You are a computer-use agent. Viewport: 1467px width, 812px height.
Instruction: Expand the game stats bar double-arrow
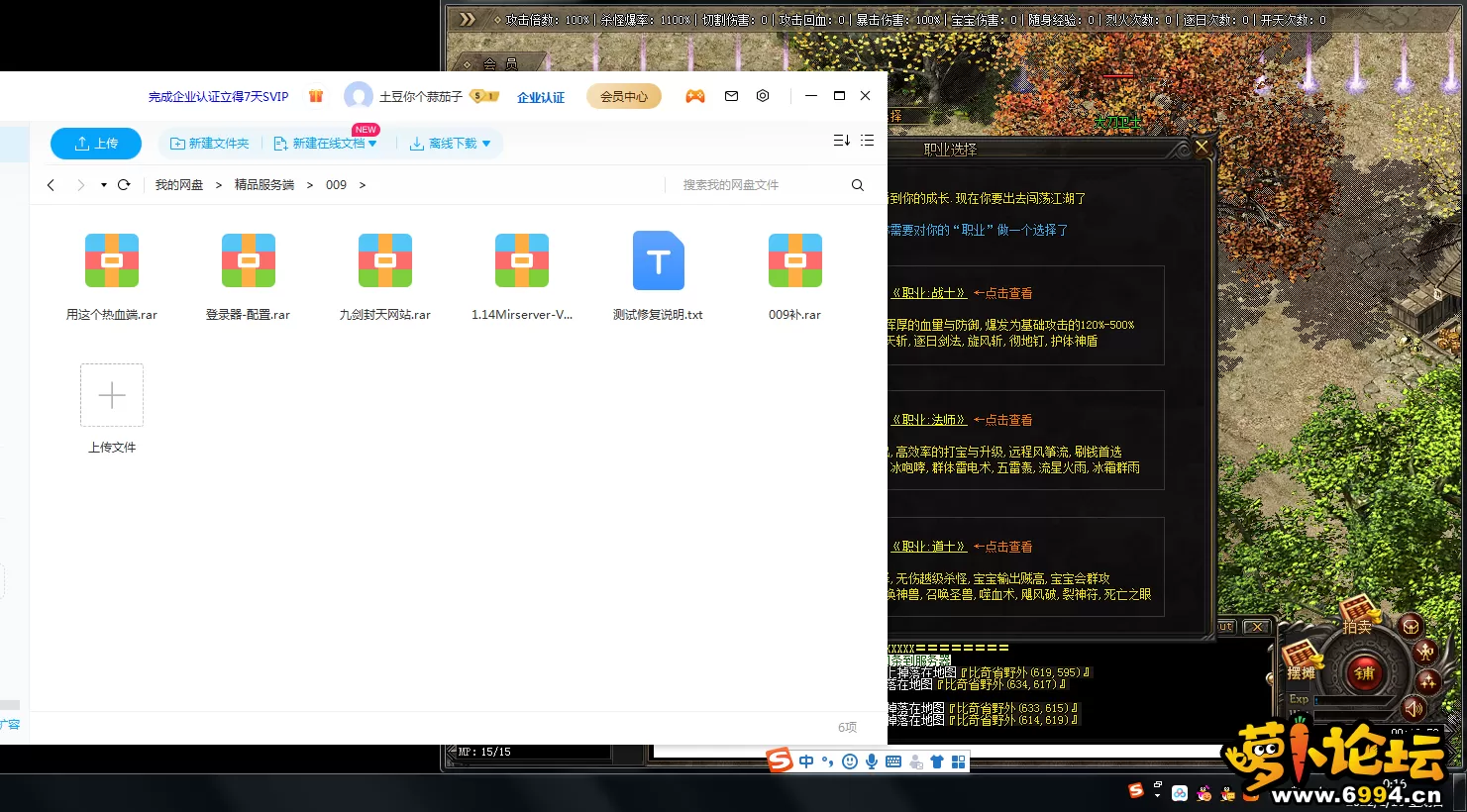pyautogui.click(x=468, y=19)
